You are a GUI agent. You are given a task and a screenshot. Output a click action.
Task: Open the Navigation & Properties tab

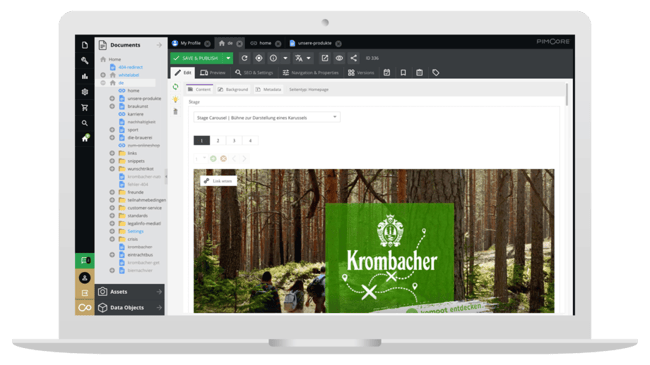[310, 73]
